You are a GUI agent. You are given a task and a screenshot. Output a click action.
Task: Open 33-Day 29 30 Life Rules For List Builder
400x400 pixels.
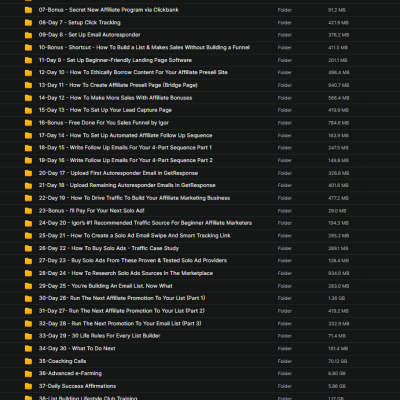pyautogui.click(x=100, y=336)
